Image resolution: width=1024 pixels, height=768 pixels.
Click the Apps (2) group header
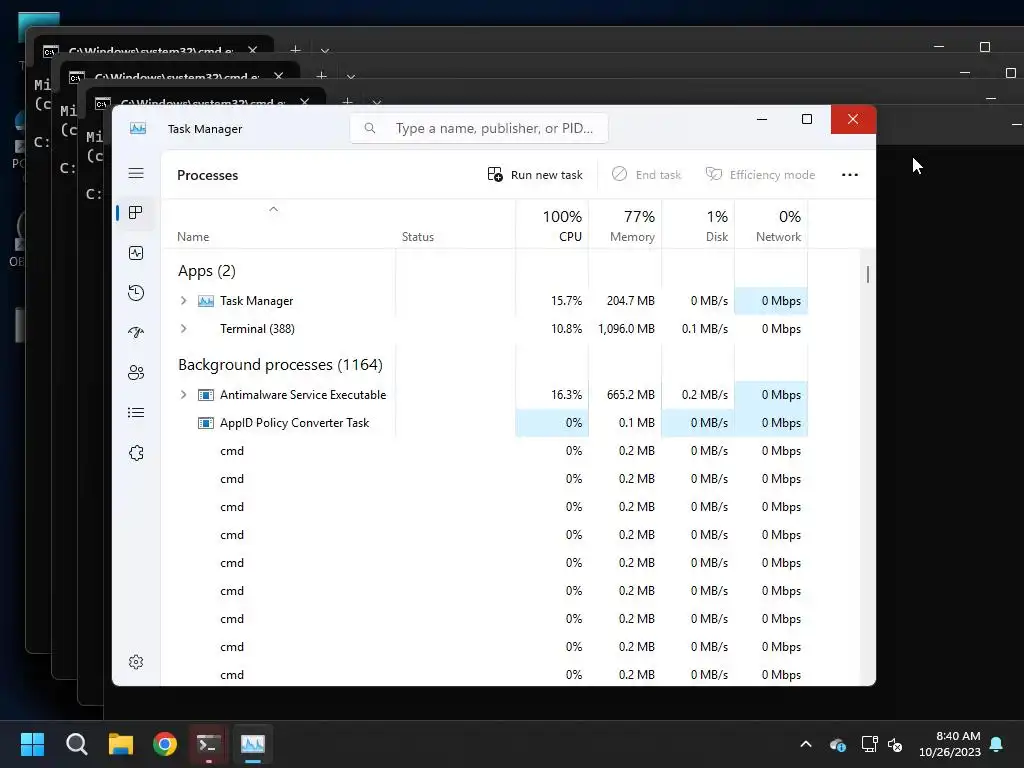(207, 271)
